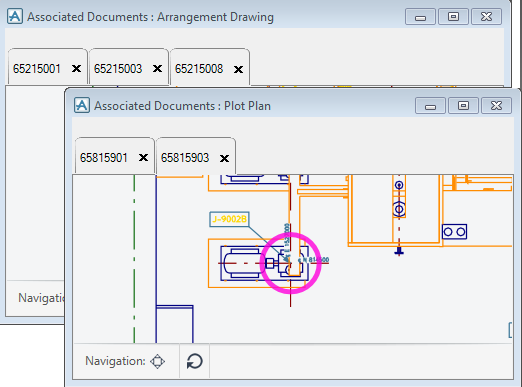
Task: Click the J-9002B equipment label
Action: pyautogui.click(x=229, y=219)
